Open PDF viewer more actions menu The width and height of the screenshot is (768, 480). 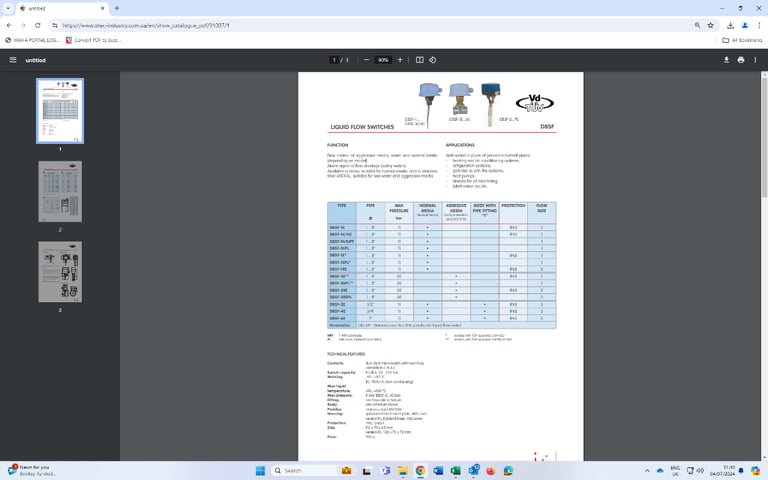coord(755,60)
